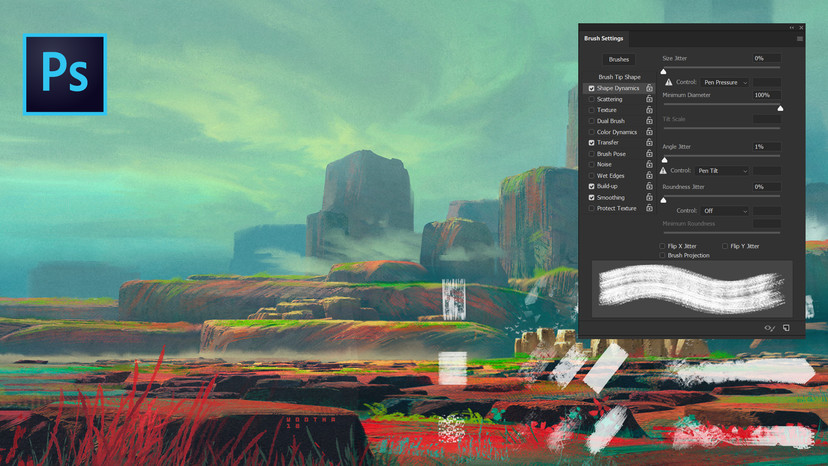Expand the Roundness Jitter control Off dropdown
The height and width of the screenshot is (466, 828).
724,211
